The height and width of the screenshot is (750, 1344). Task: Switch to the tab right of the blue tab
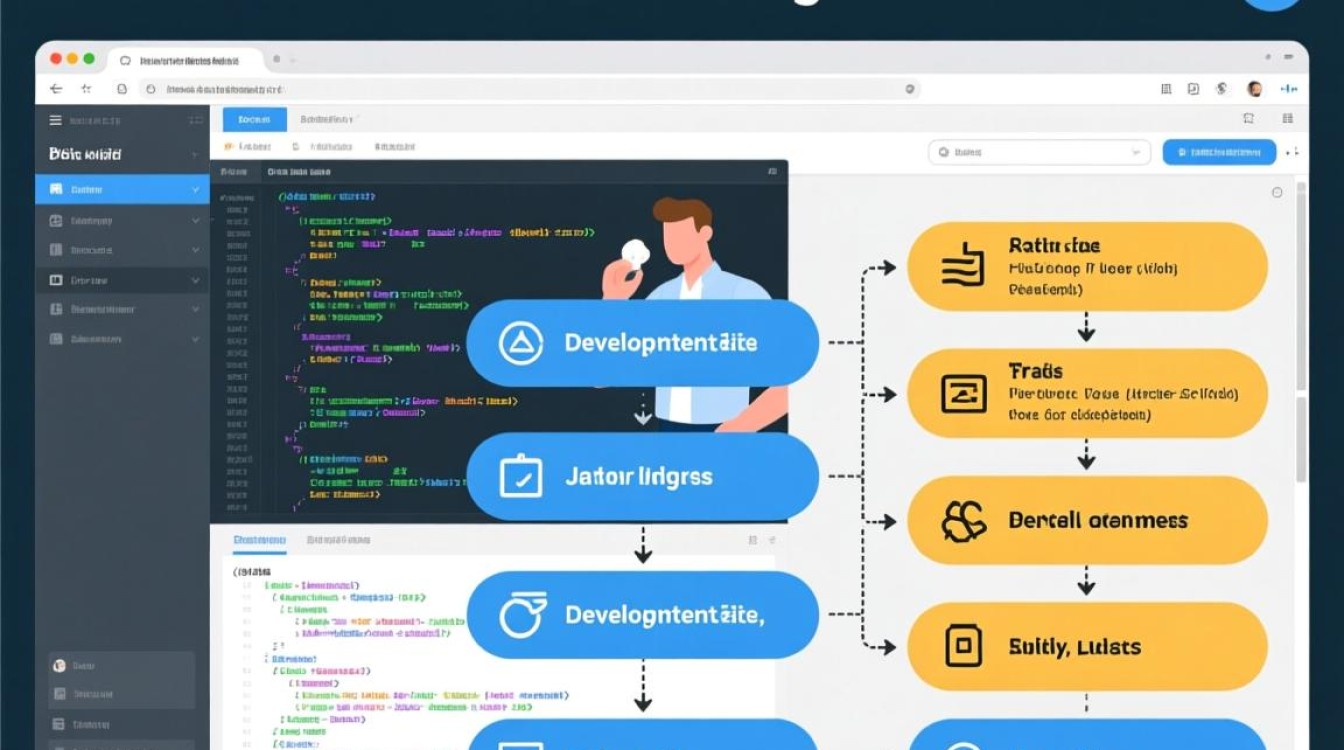pos(327,120)
